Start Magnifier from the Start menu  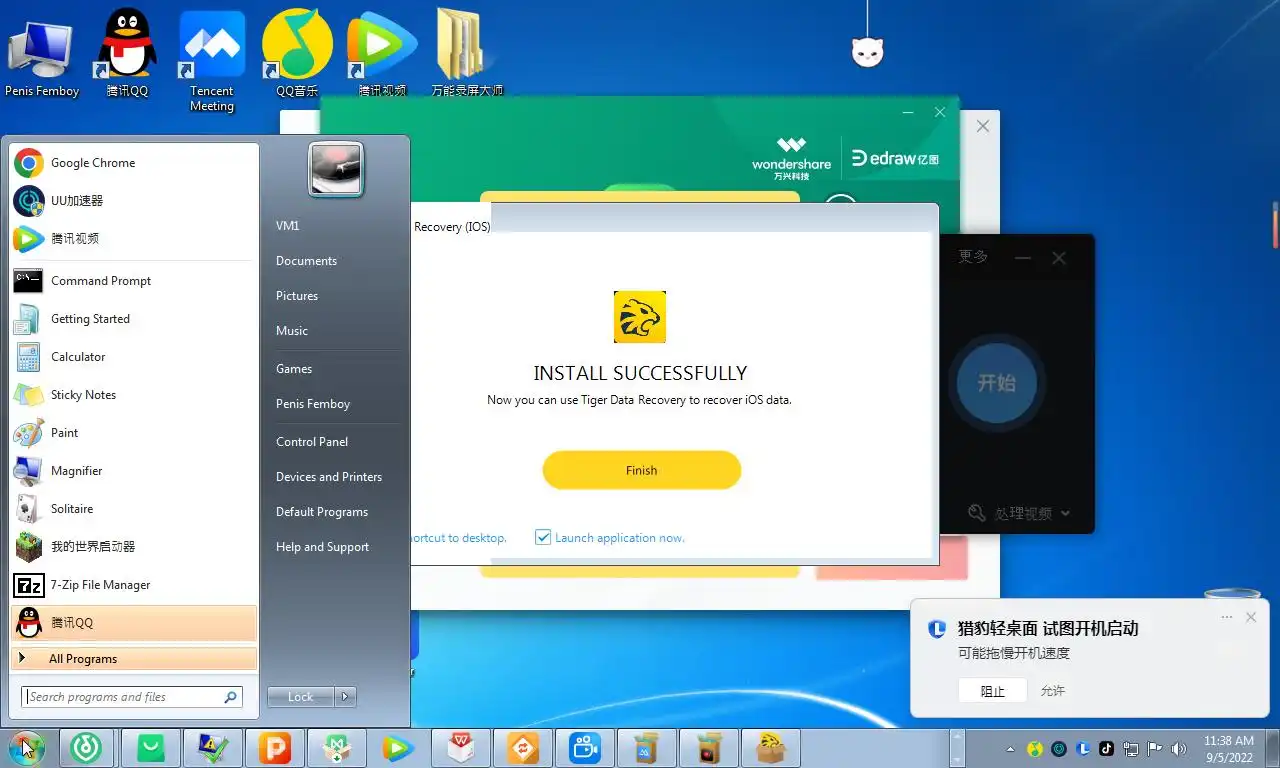tap(133, 471)
